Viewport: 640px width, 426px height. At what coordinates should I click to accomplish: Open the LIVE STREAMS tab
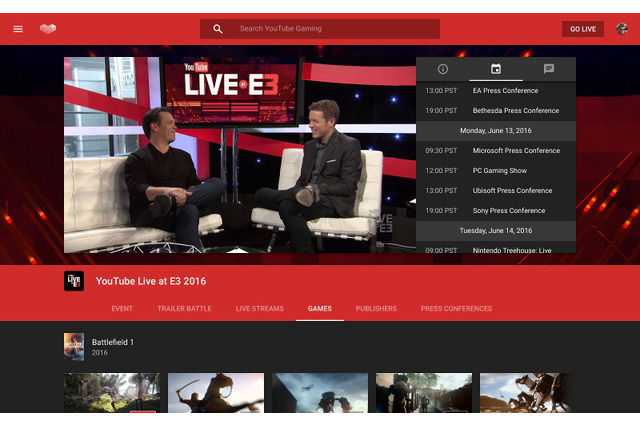tap(259, 309)
